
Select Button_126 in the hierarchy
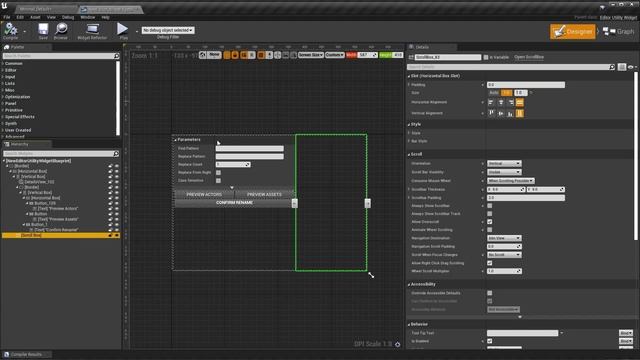[x=44, y=203]
